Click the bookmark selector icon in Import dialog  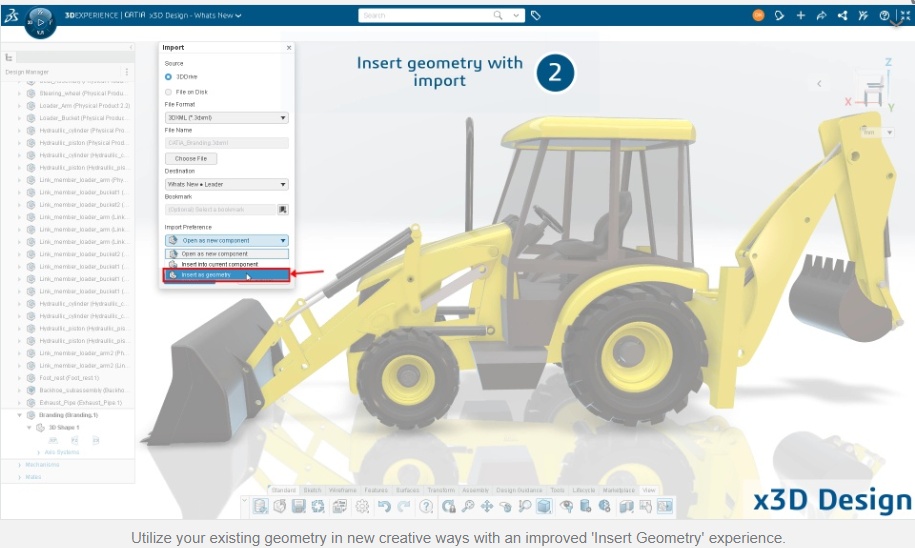(x=283, y=210)
